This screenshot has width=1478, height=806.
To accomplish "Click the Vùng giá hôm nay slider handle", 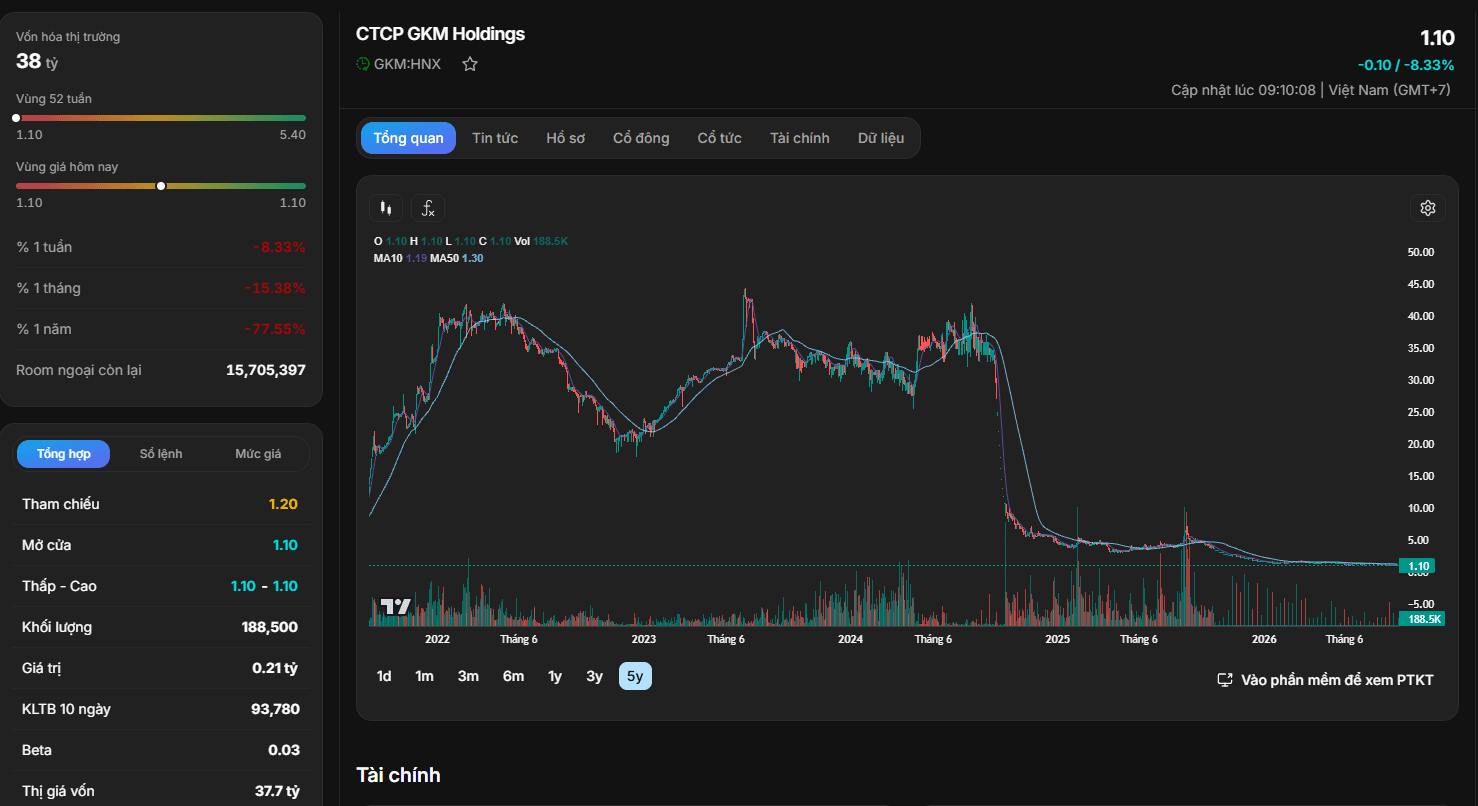I will point(161,186).
